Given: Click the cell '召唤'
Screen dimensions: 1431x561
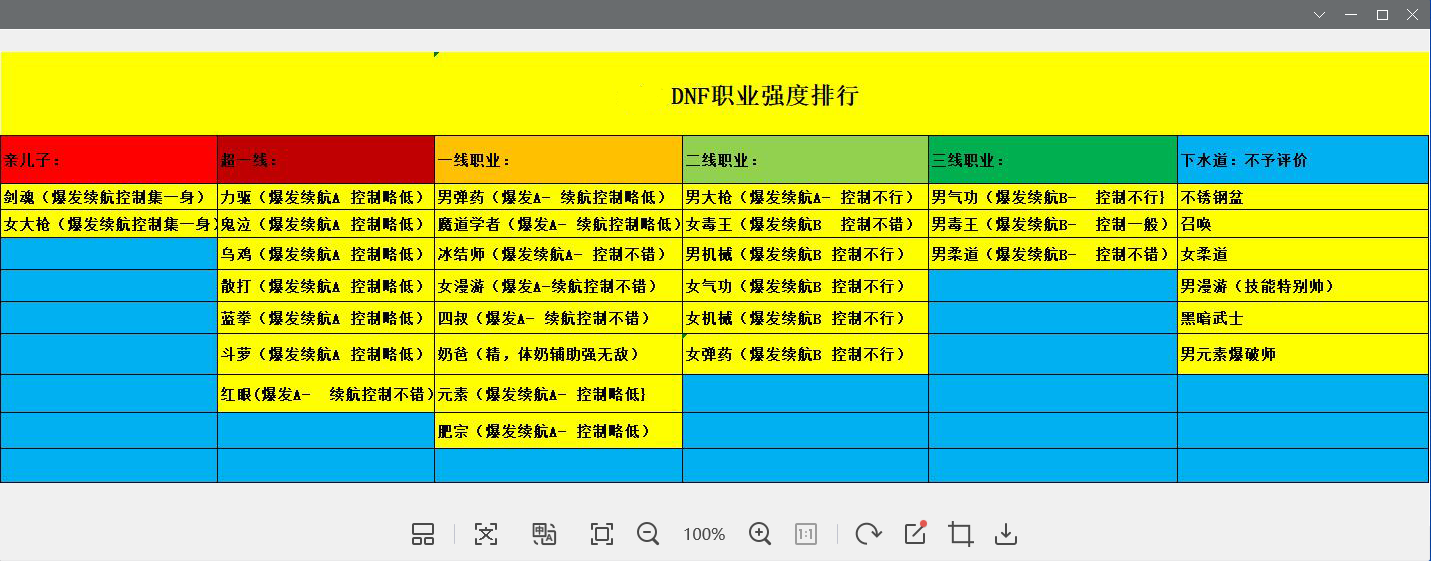Looking at the screenshot, I should click(1303, 224).
